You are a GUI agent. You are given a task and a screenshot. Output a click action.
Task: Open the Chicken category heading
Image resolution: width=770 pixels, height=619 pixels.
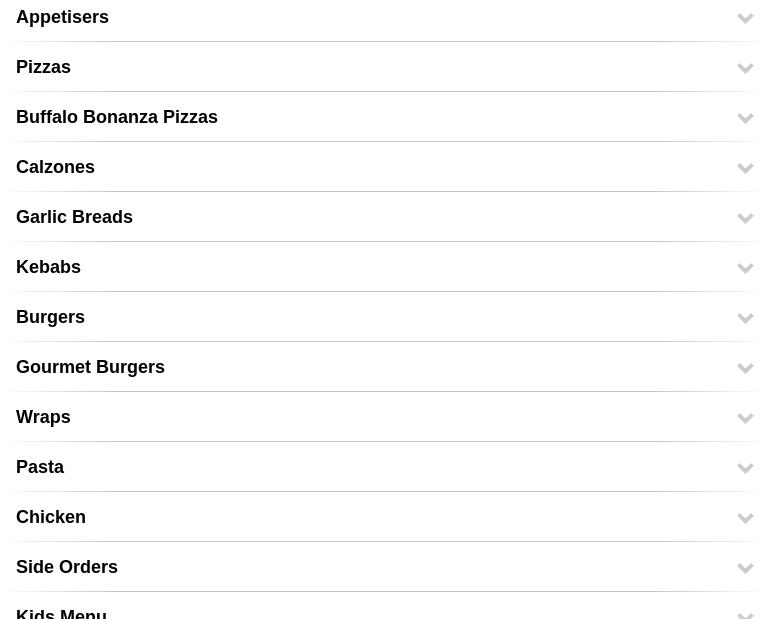click(x=51, y=517)
